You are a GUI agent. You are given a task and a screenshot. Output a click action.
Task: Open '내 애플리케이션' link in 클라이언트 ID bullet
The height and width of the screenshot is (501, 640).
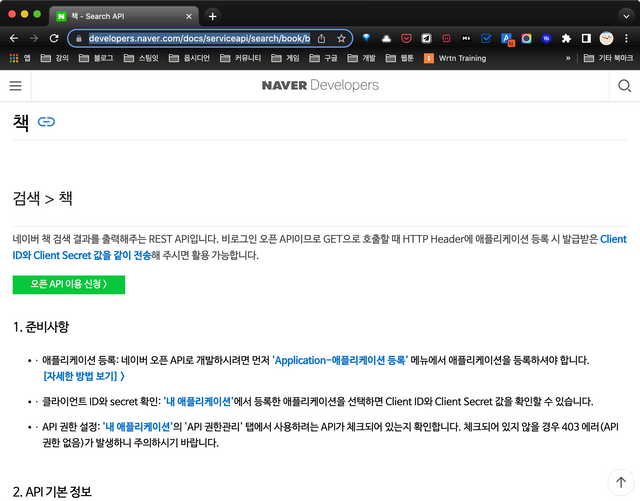click(198, 402)
